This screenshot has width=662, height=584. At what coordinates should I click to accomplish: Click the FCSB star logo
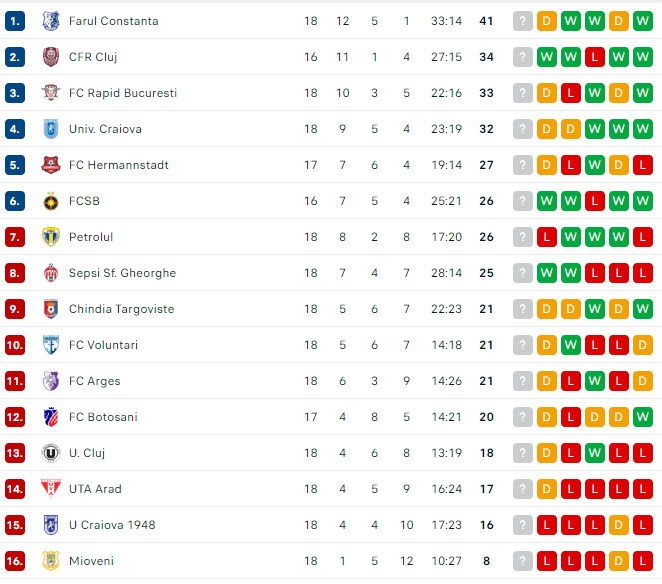point(51,201)
